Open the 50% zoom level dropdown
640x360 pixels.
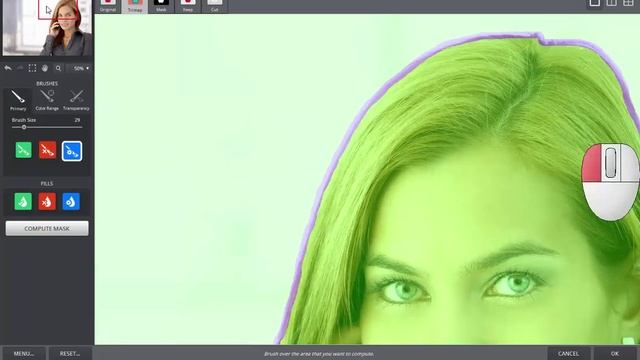click(x=80, y=68)
